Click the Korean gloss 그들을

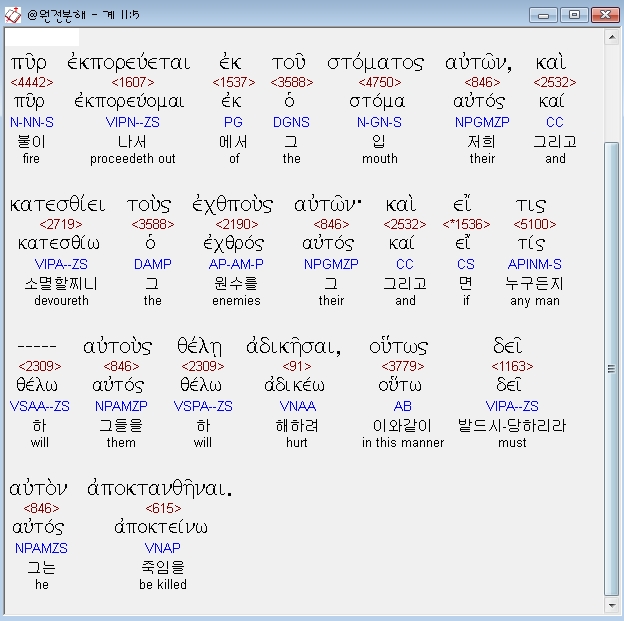[121, 426]
